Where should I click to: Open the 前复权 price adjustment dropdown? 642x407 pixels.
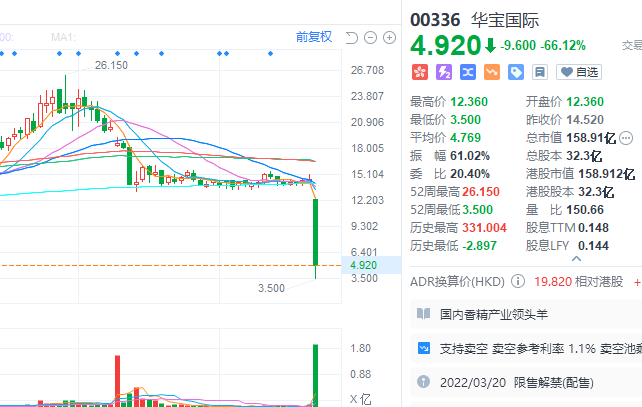click(x=313, y=37)
